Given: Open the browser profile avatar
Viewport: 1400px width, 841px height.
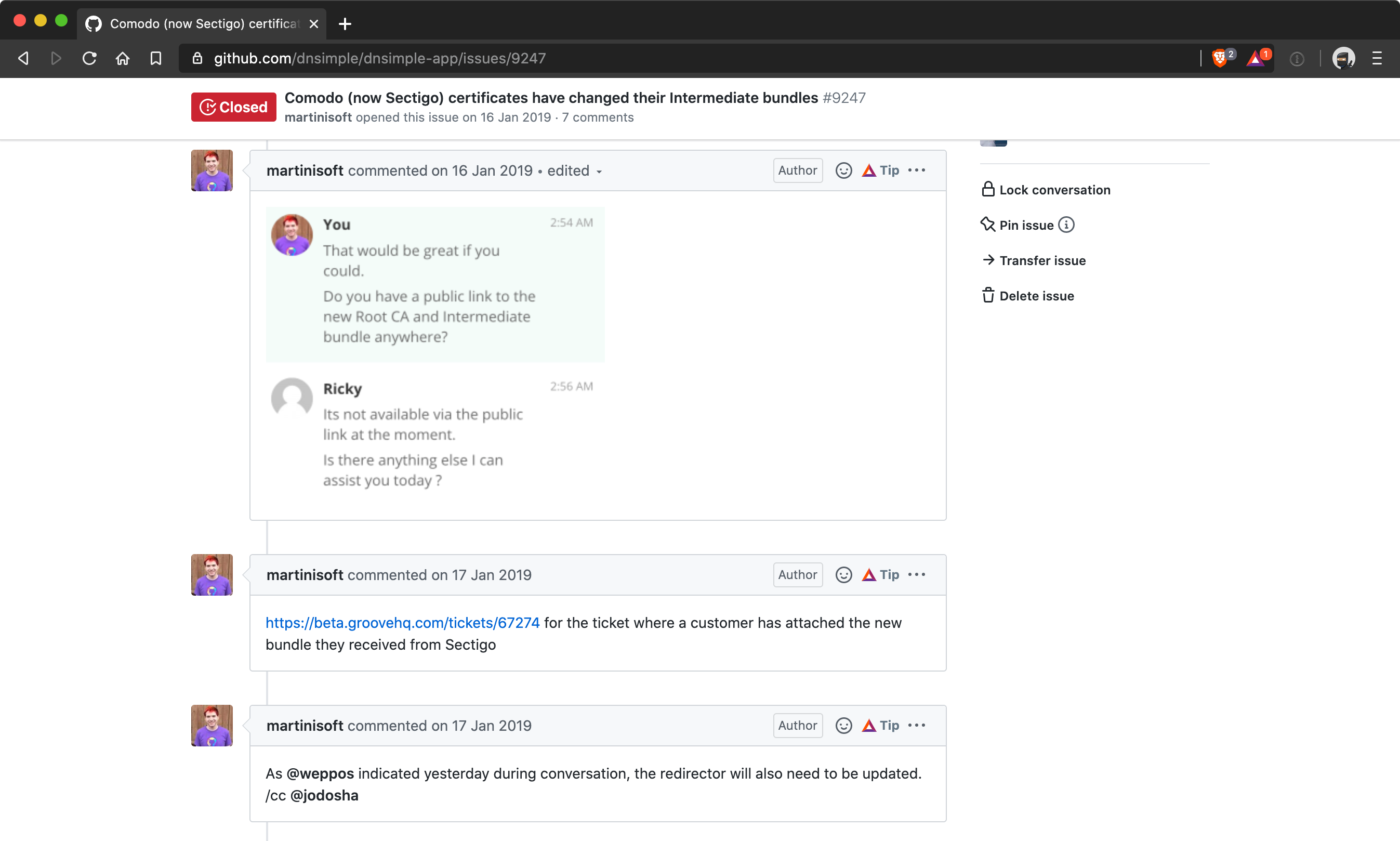Looking at the screenshot, I should tap(1343, 58).
